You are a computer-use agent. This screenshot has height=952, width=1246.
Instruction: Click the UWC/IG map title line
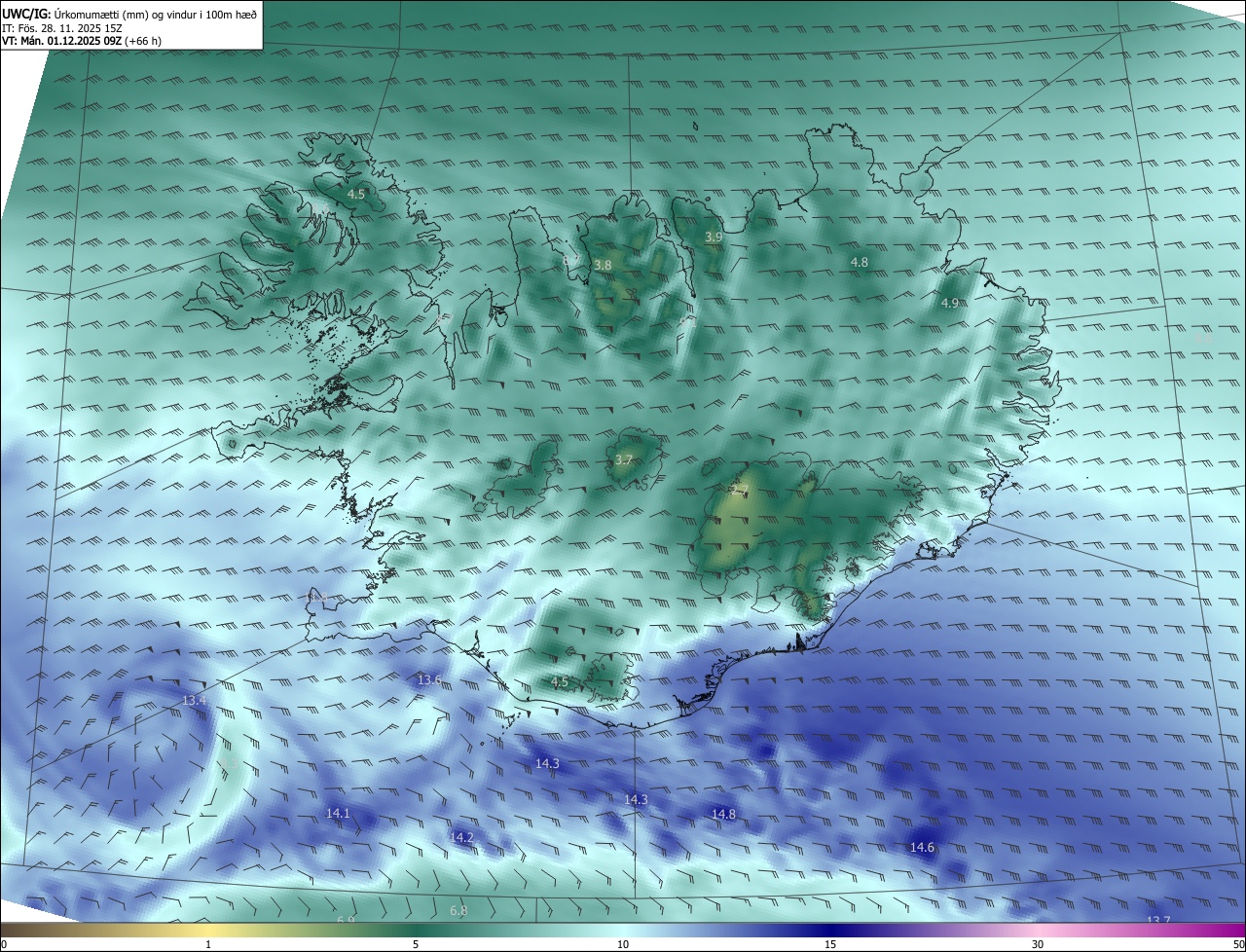click(x=129, y=13)
